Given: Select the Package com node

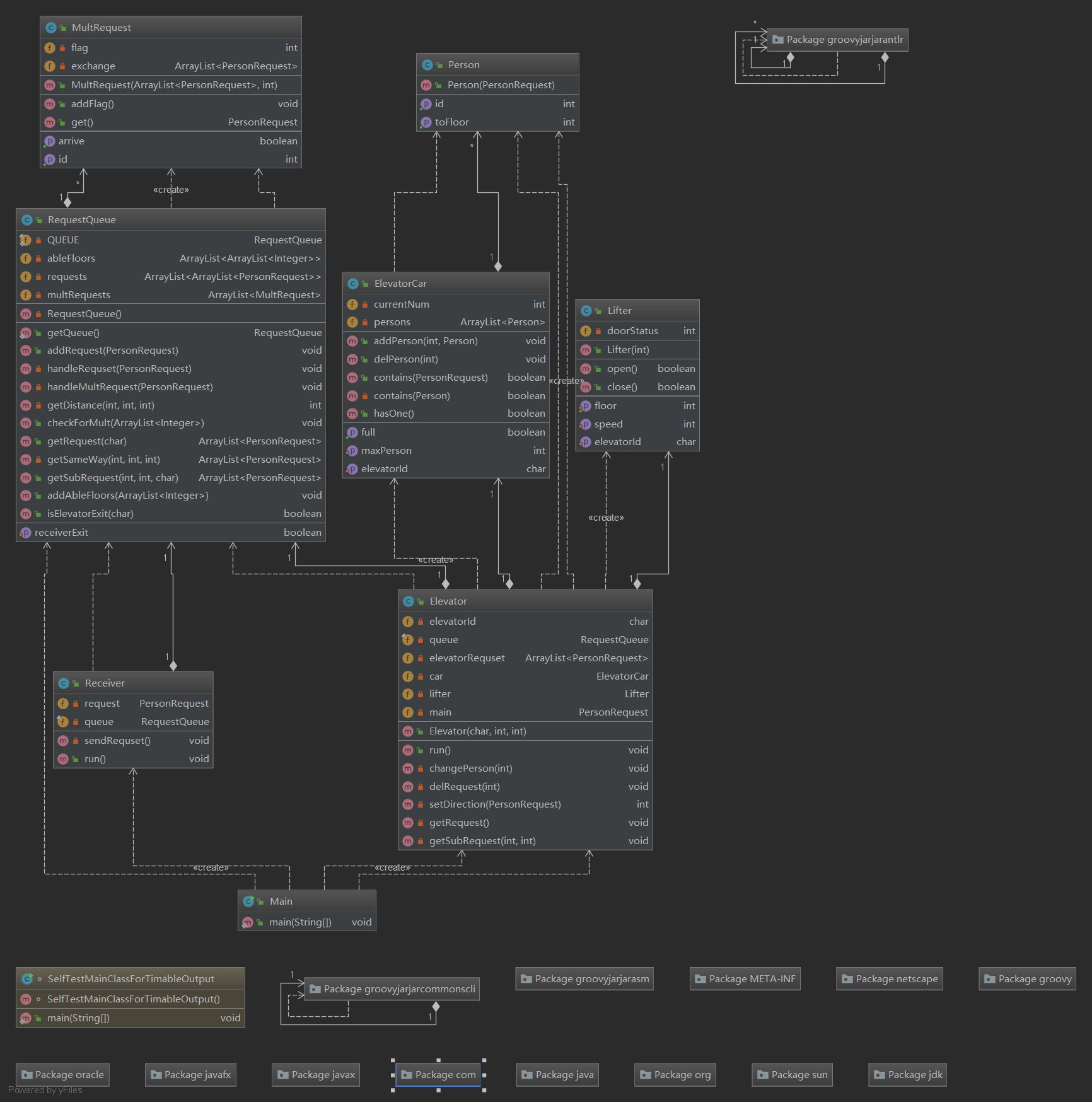Looking at the screenshot, I should [438, 1075].
